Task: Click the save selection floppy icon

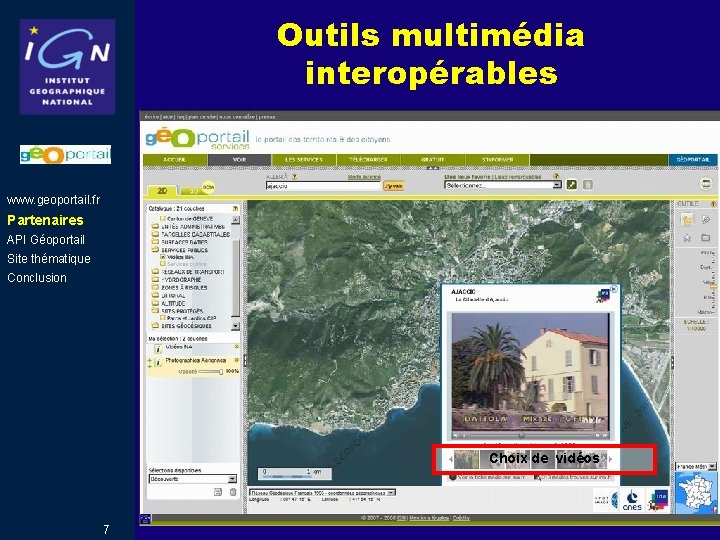Action: 218,492
